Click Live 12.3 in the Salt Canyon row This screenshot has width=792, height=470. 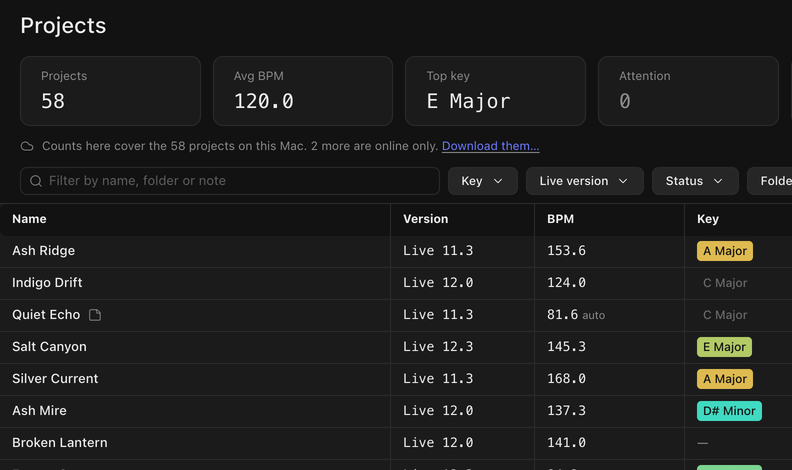438,347
